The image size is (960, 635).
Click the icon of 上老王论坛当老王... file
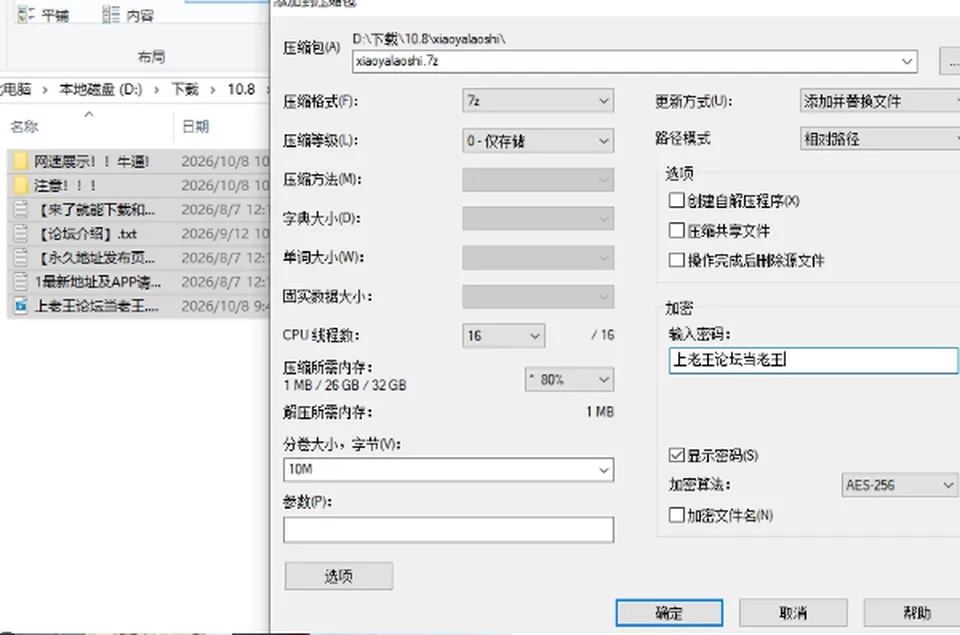point(21,305)
